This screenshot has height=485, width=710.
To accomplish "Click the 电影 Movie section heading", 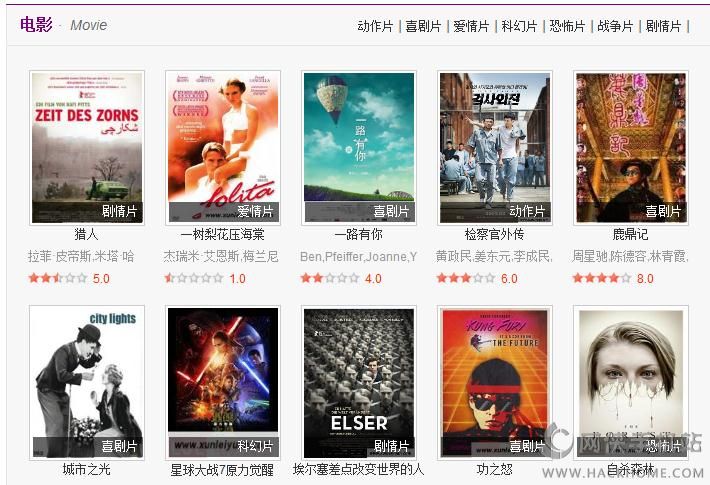I will pos(63,24).
